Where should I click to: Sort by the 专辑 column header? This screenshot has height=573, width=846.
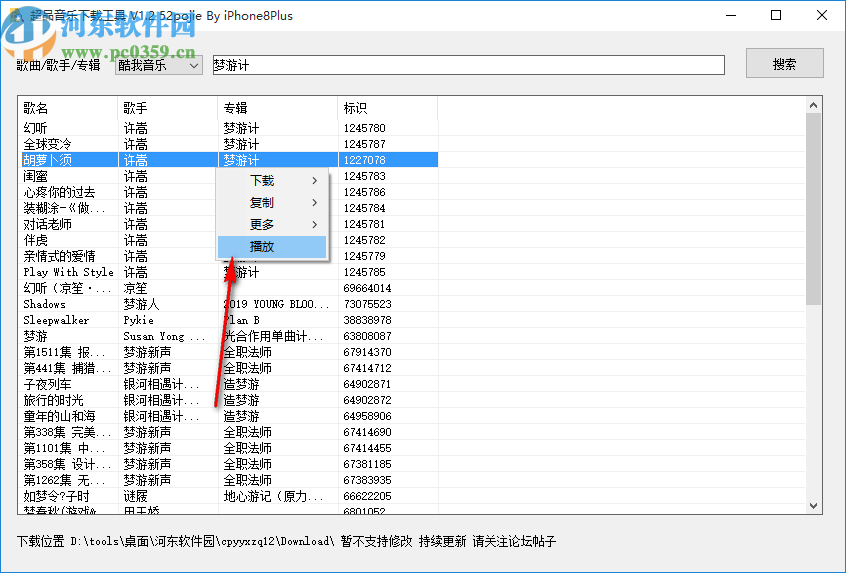[277, 108]
